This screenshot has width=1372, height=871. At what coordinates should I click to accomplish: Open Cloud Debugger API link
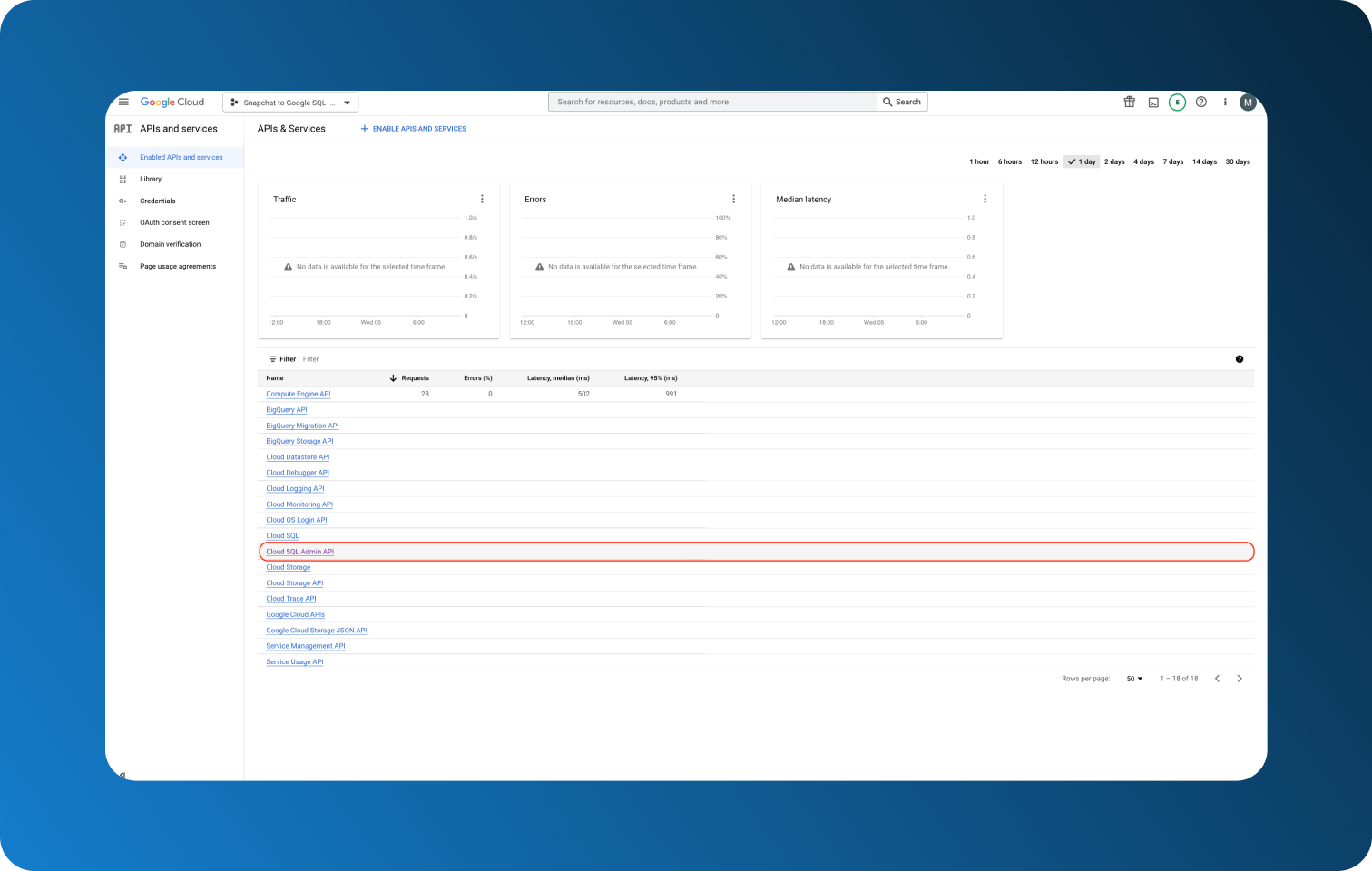click(x=298, y=473)
